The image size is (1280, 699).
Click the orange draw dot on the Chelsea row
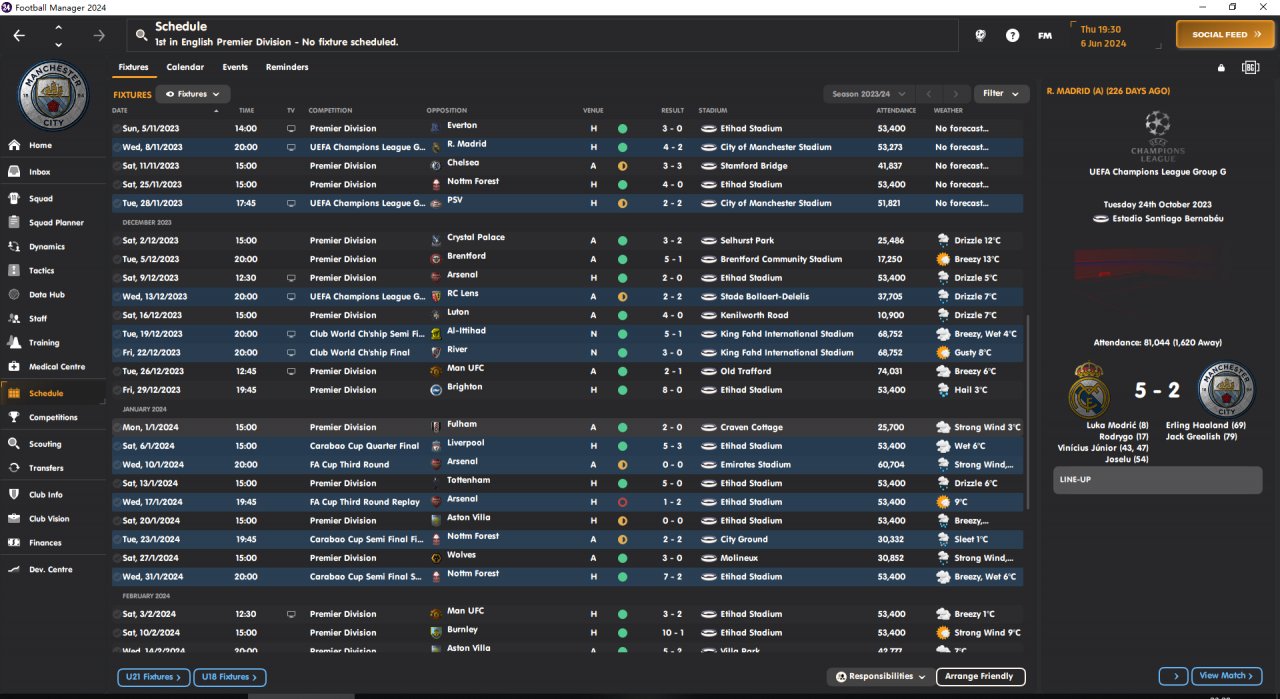click(x=622, y=166)
